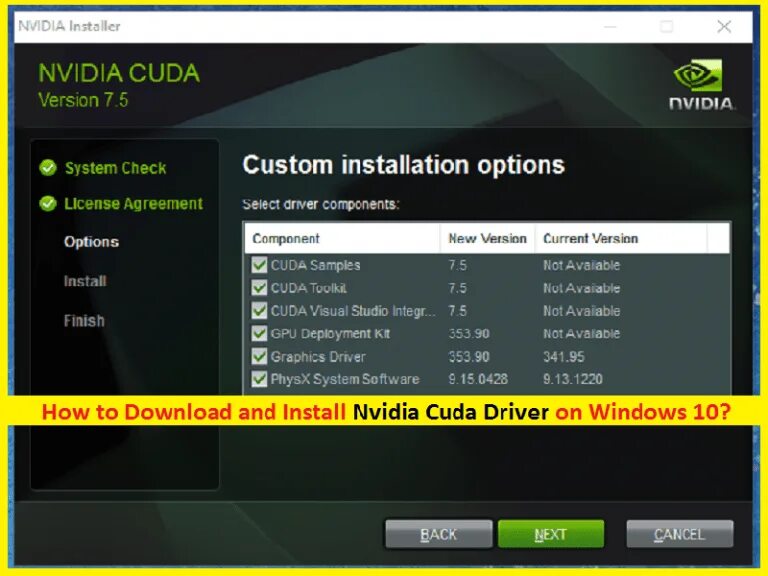The image size is (768, 576).
Task: Click Graphics Driver new version 353.90
Action: point(469,357)
